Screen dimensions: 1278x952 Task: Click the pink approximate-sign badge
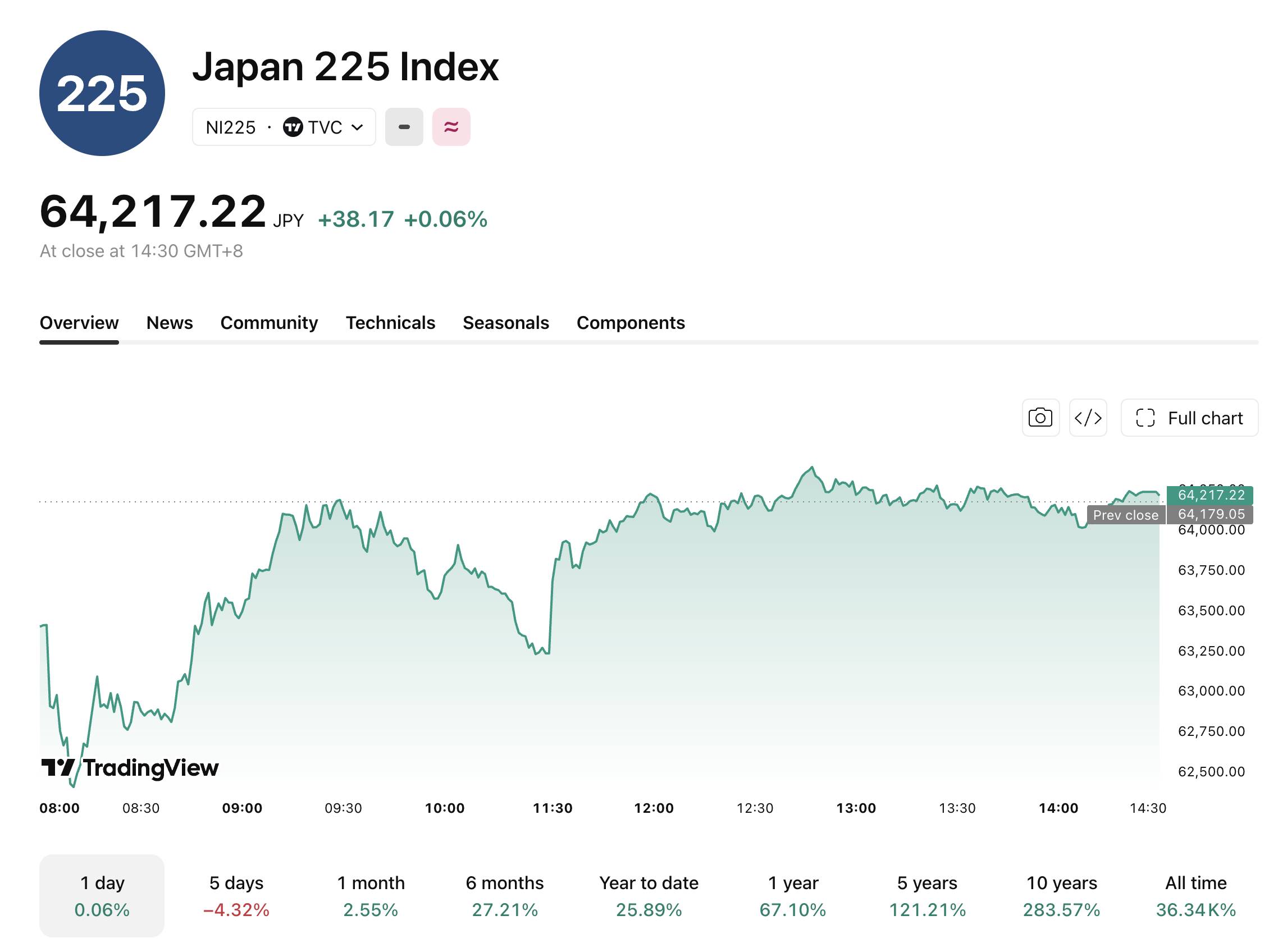tap(451, 127)
